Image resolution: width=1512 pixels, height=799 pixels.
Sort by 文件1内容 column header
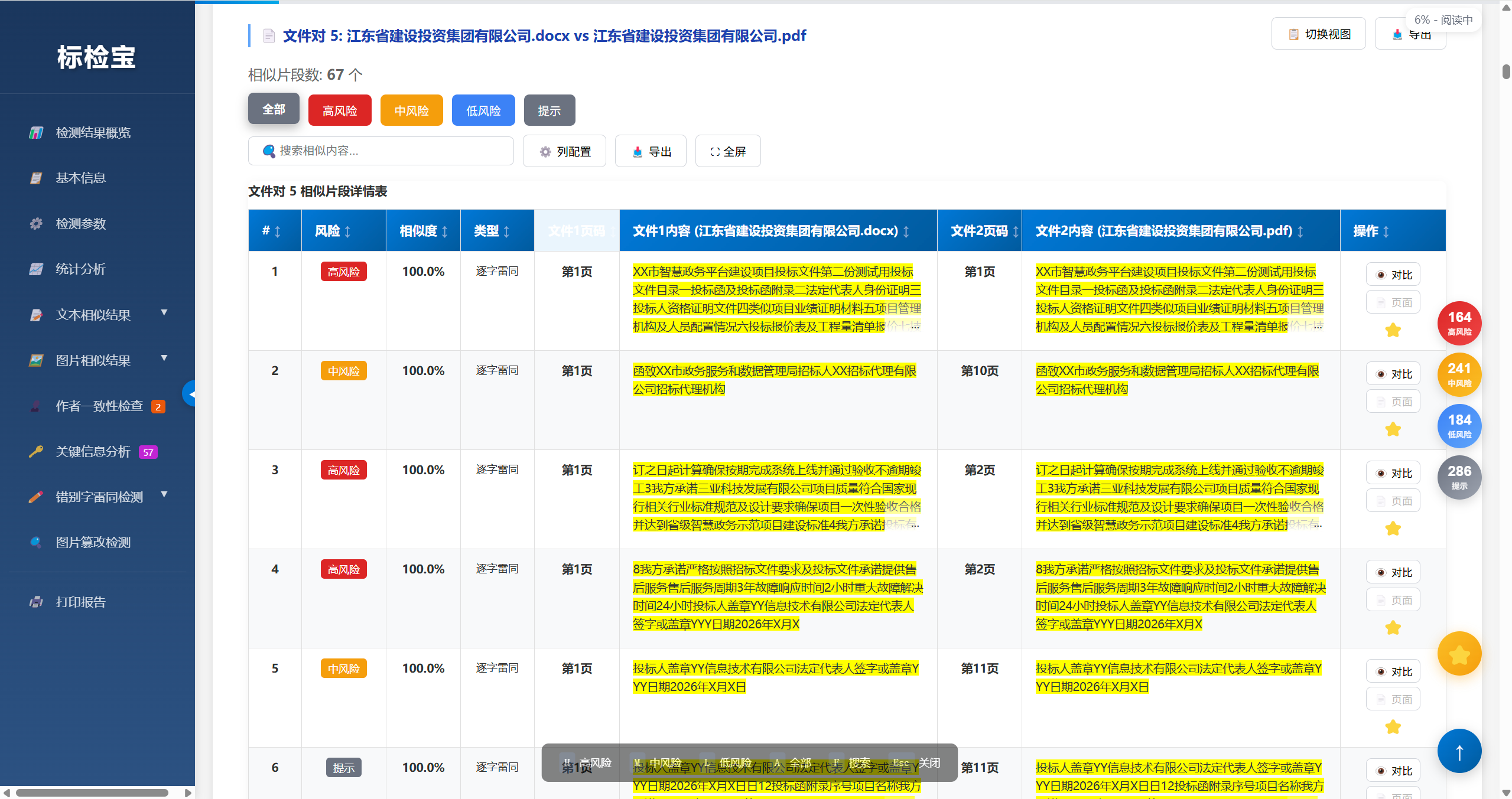(778, 231)
